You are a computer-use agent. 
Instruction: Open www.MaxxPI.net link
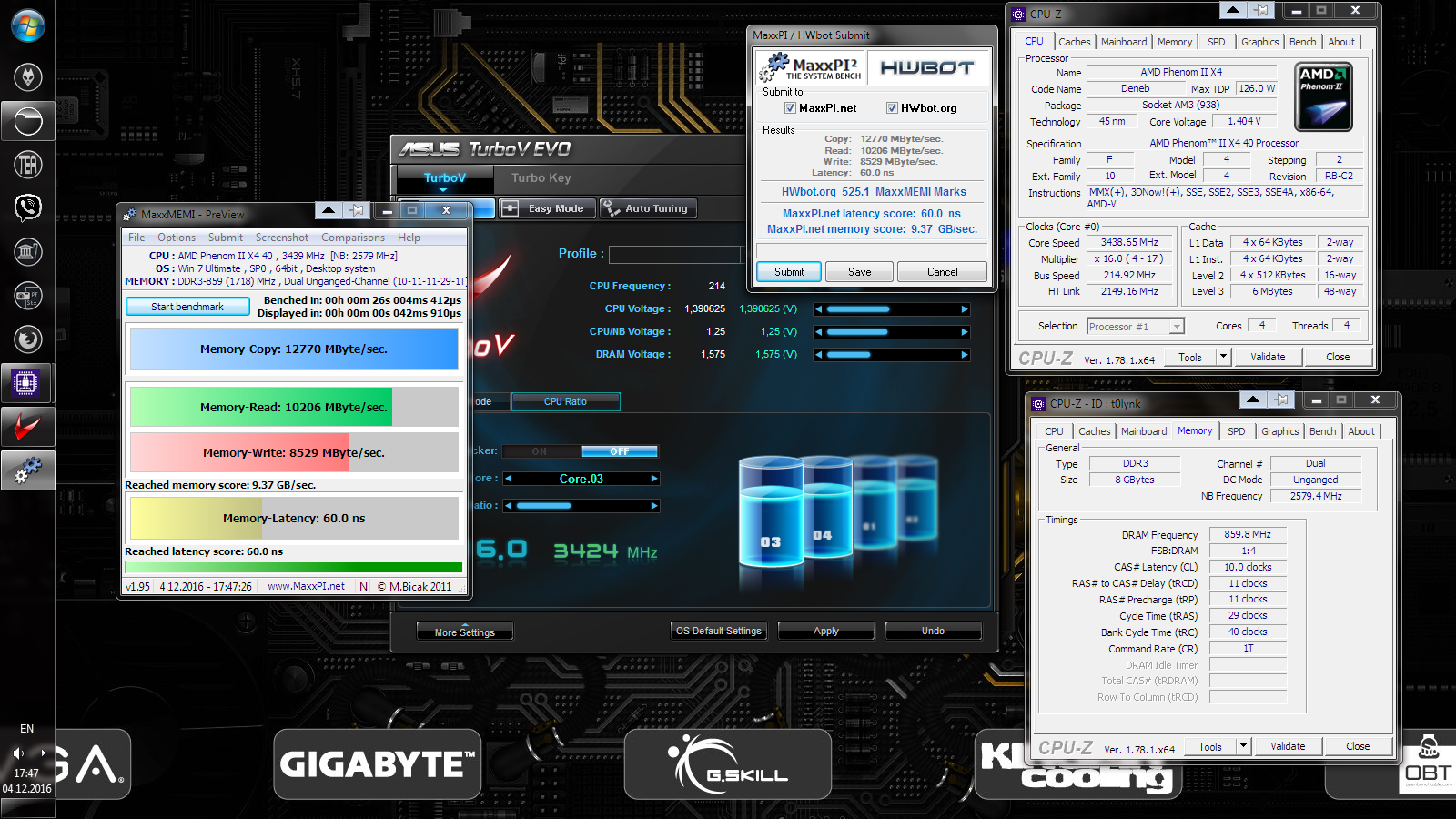pyautogui.click(x=306, y=587)
